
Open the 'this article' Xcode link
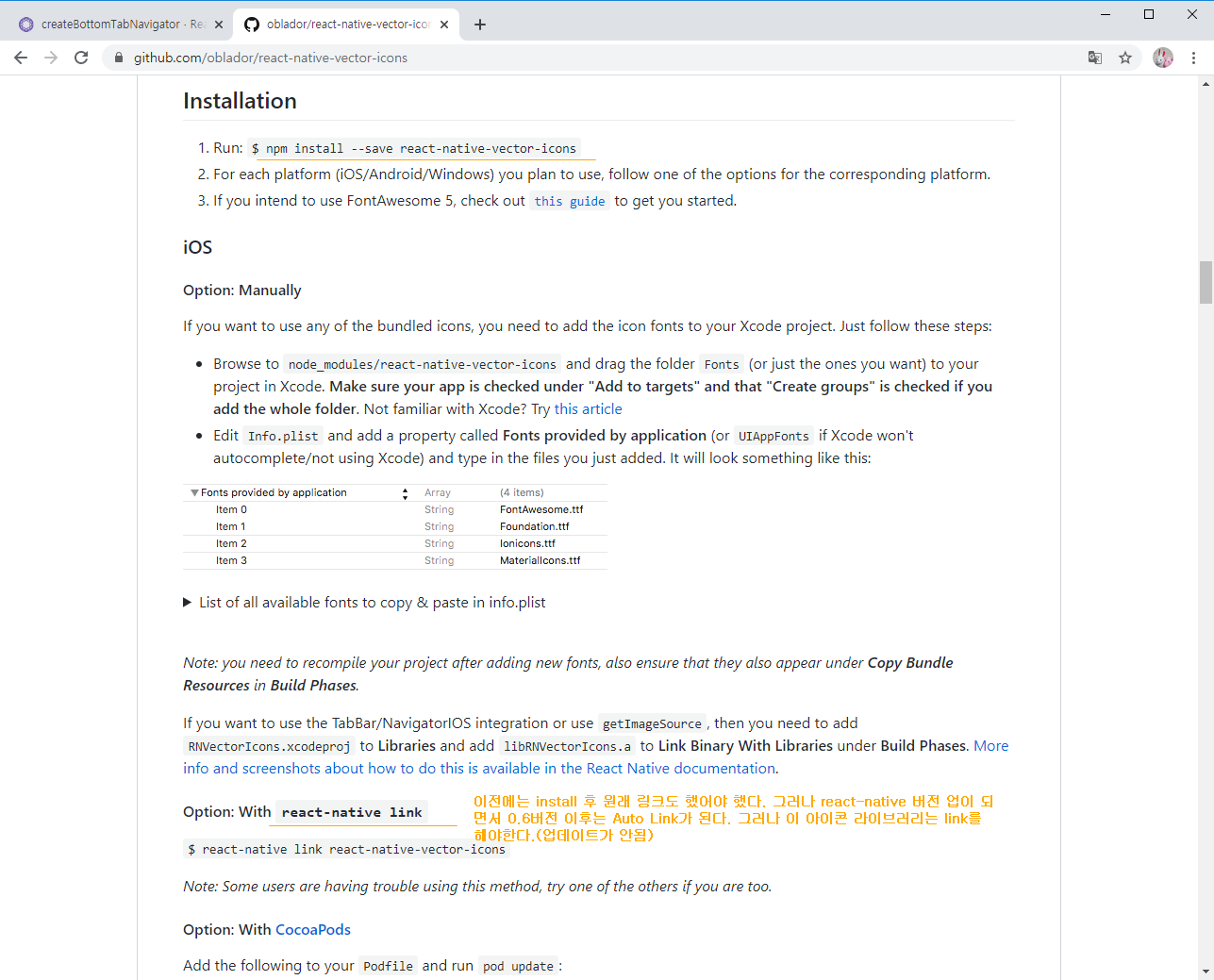click(x=589, y=408)
